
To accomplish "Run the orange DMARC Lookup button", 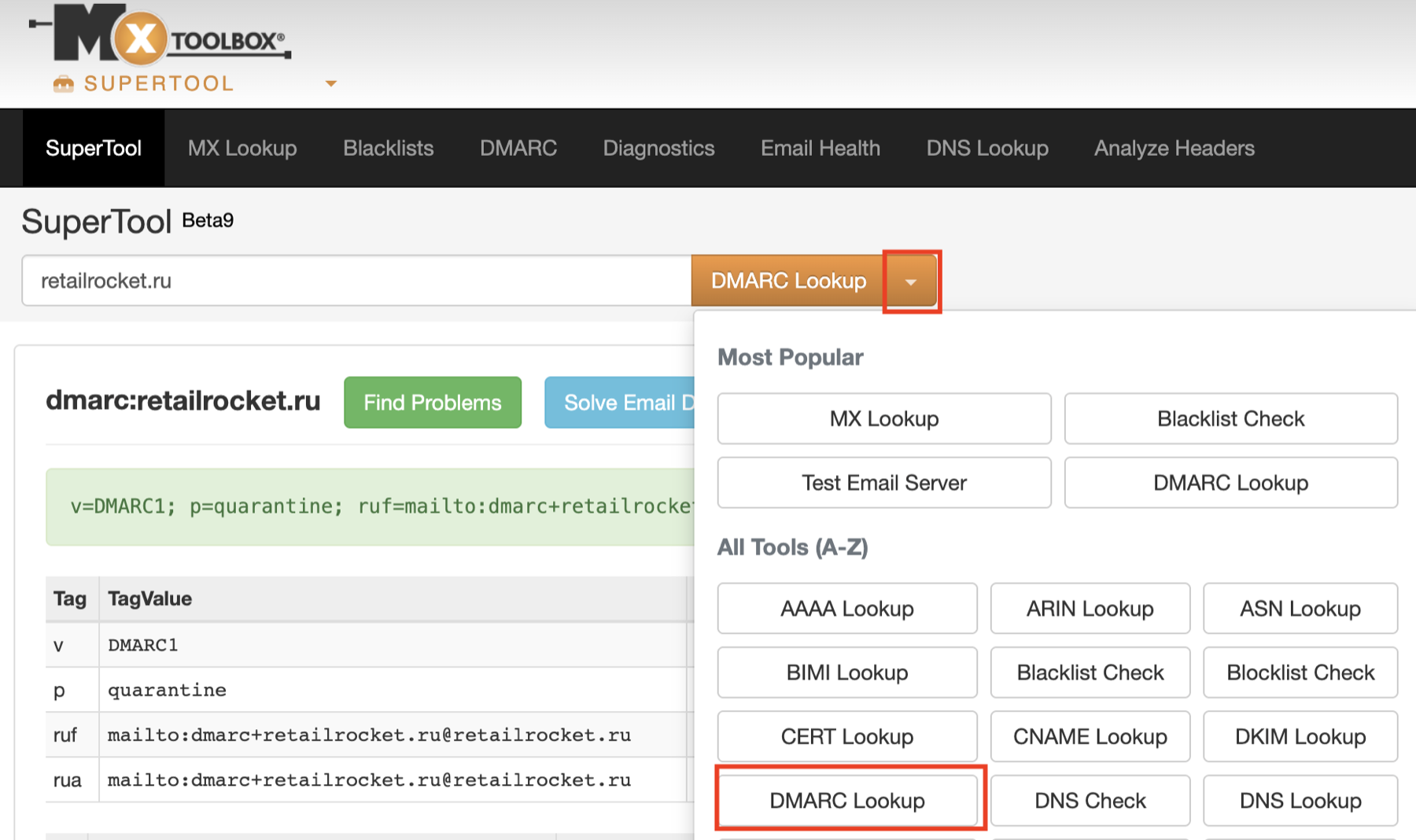I will pyautogui.click(x=788, y=281).
